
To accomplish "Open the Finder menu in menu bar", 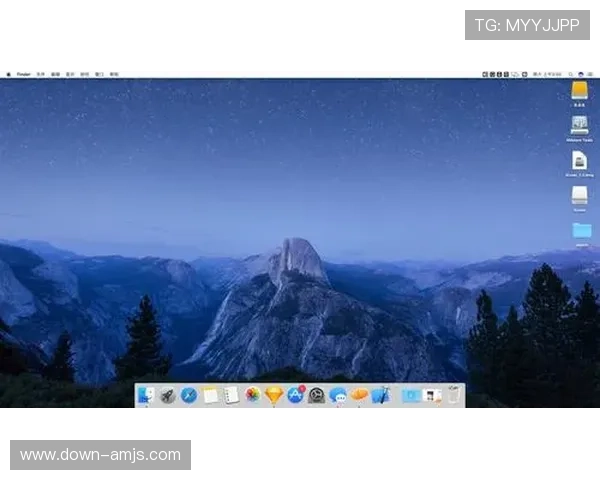I will click(x=23, y=74).
